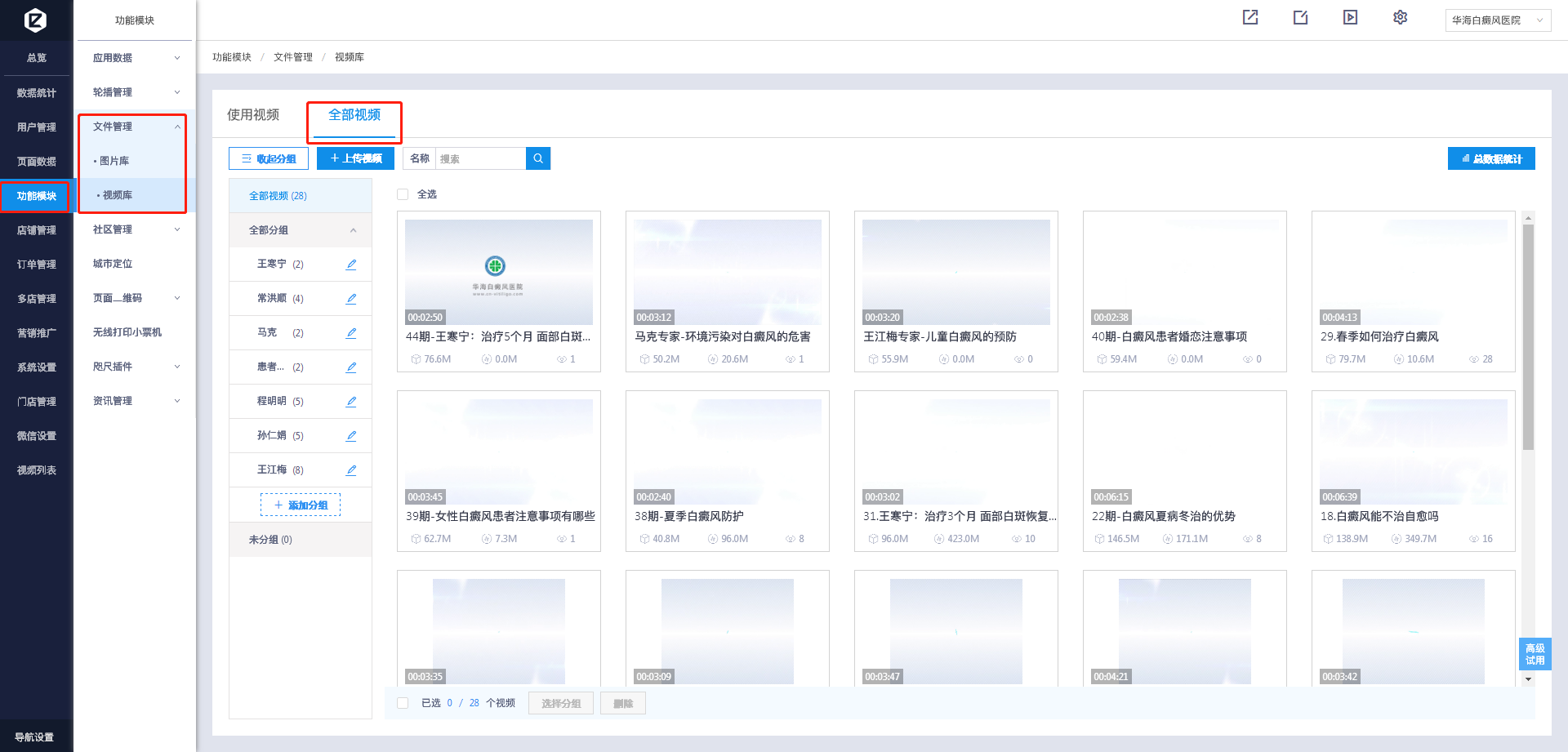Click edit pencil for 程明明 group
The height and width of the screenshot is (752, 1568).
351,402
